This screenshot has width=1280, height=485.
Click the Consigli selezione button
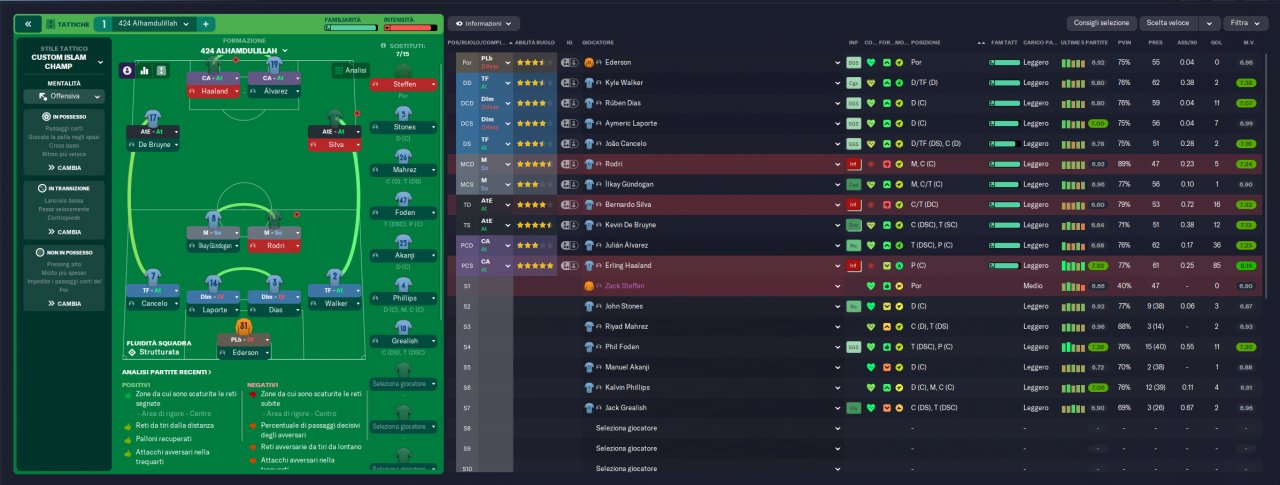click(x=1100, y=23)
